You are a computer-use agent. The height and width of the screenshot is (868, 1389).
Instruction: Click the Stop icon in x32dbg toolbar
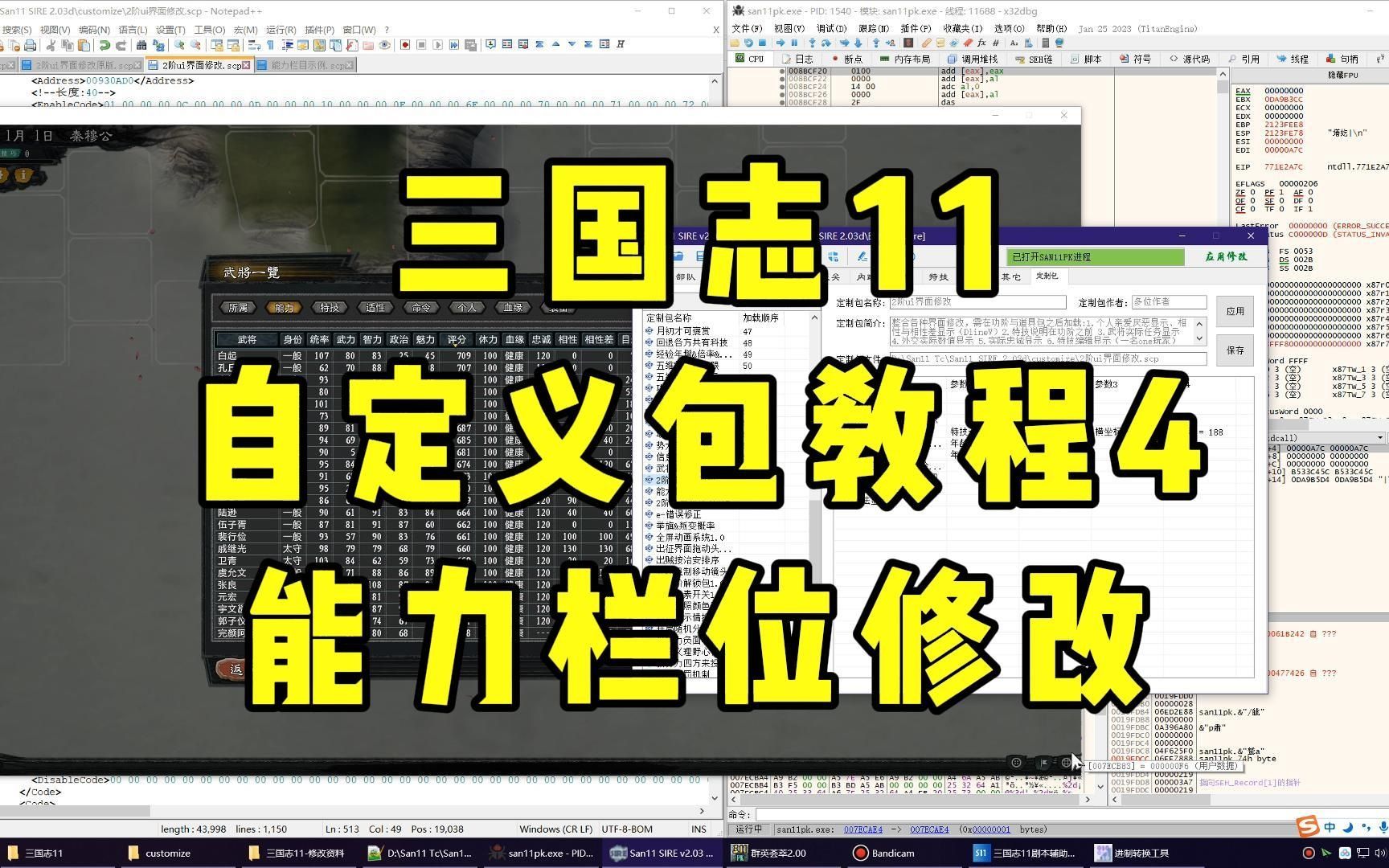coord(763,43)
